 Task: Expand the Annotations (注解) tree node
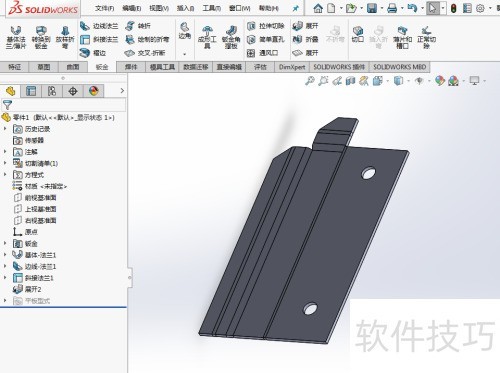(x=5, y=152)
